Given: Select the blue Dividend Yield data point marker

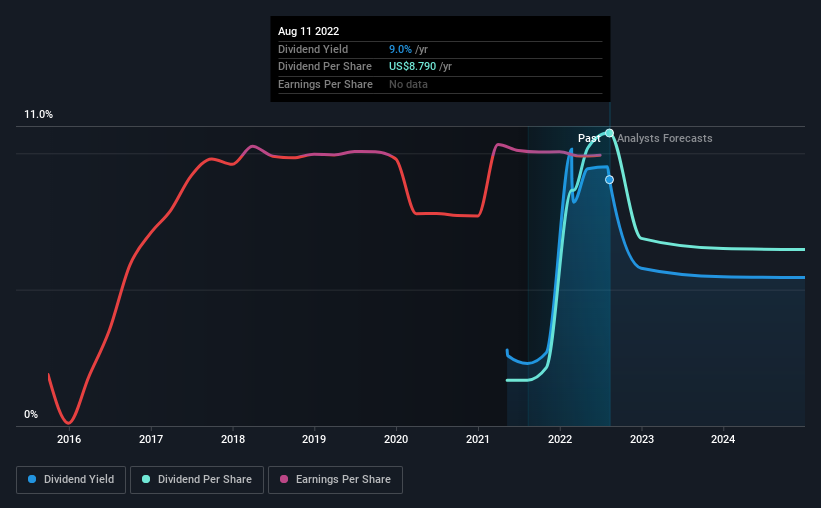Looking at the screenshot, I should click(609, 180).
